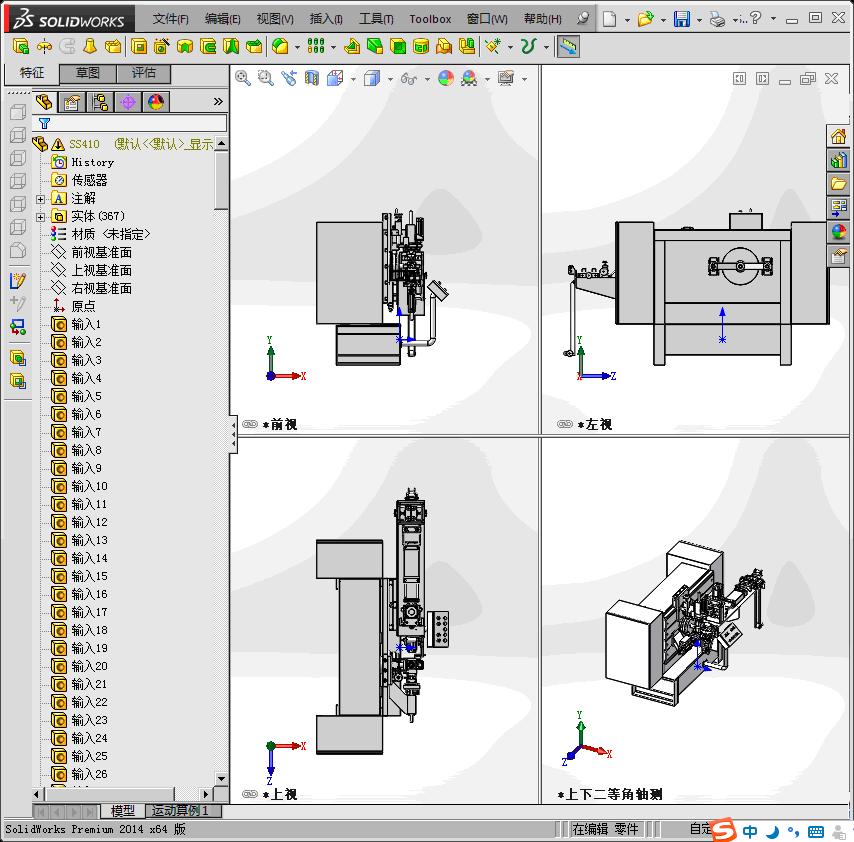The width and height of the screenshot is (854, 842).
Task: Open the Linear Pattern dropdown arrow
Action: click(333, 47)
